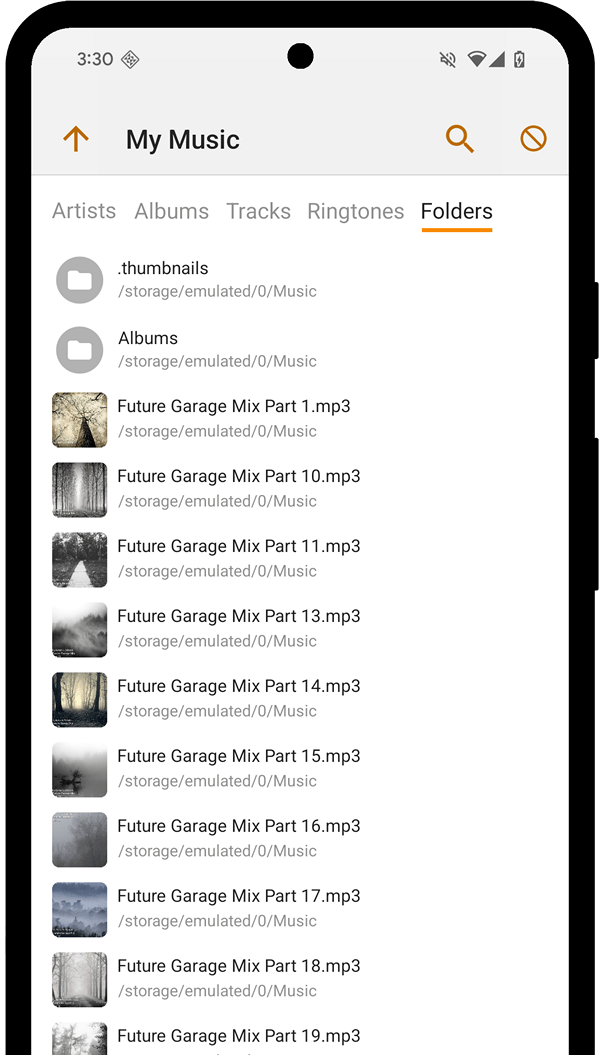Play Future Garage Mix Part 10.mp3
Image resolution: width=600 pixels, height=1055 pixels.
(238, 488)
